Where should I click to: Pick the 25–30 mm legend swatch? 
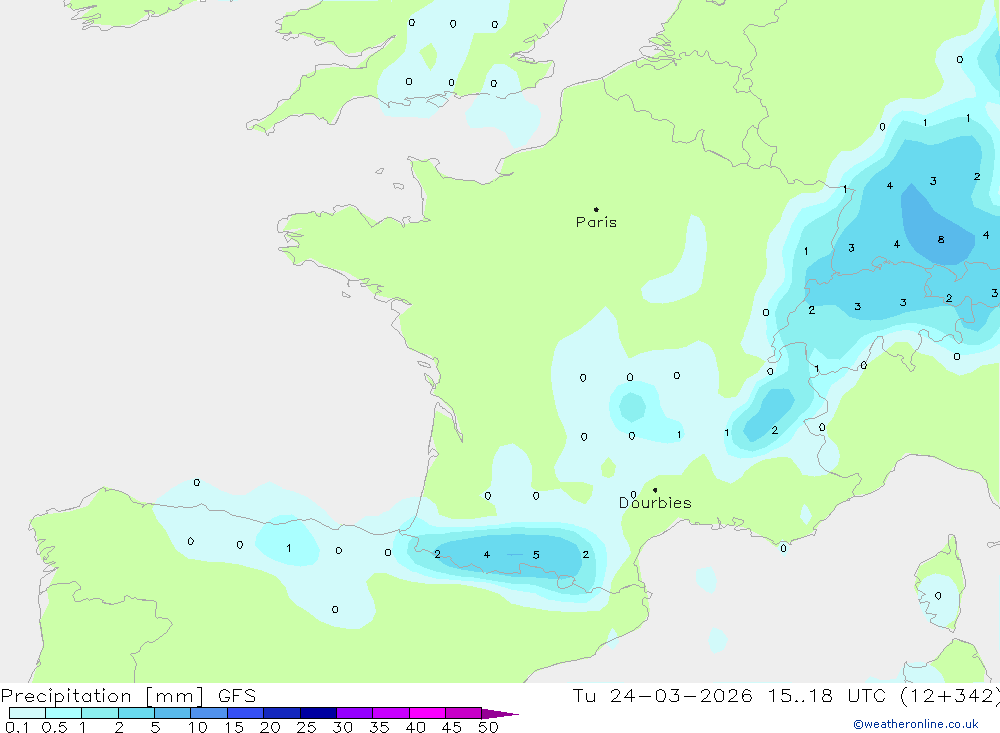pos(318,713)
